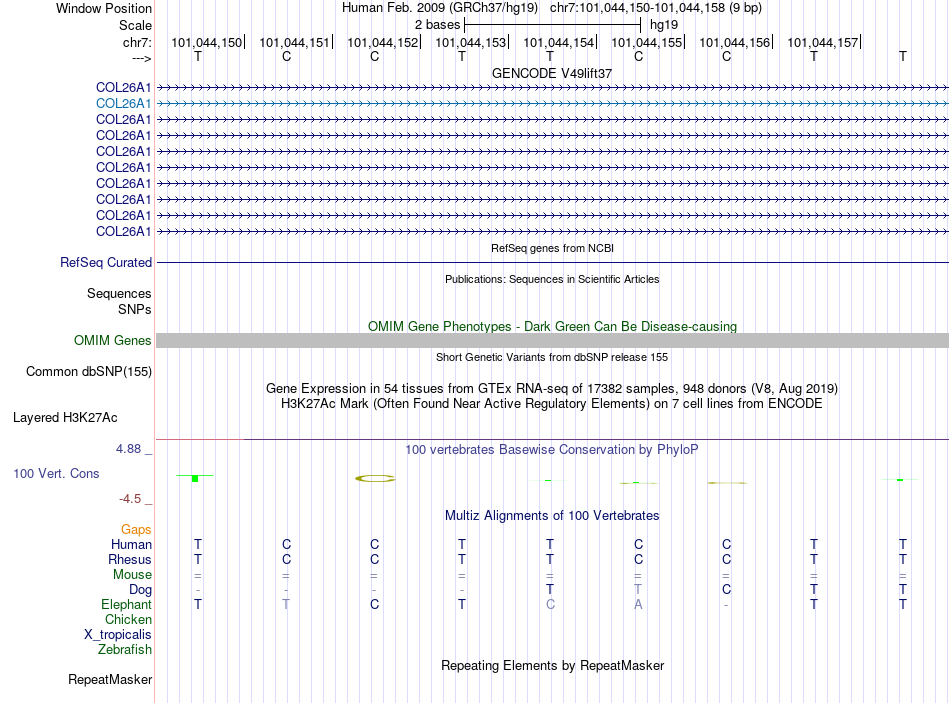The height and width of the screenshot is (703, 950).
Task: Click the OMIM Genes label
Action: [112, 341]
